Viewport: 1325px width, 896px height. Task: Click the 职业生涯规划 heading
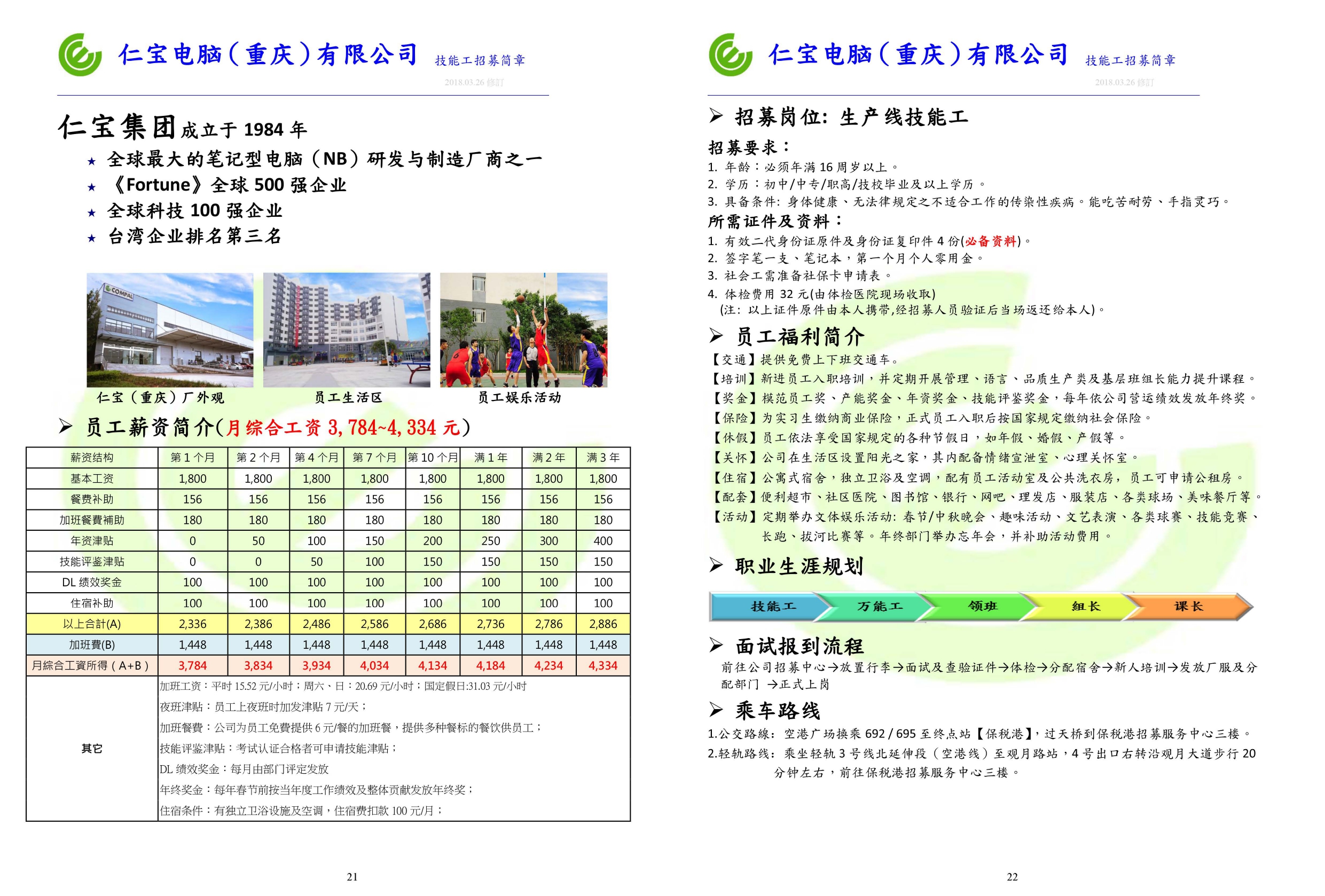(799, 566)
